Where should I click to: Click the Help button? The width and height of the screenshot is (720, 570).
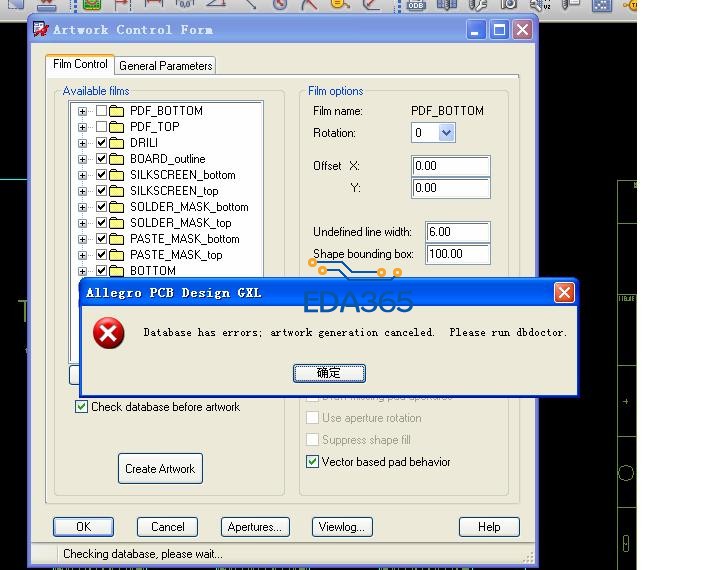tap(489, 527)
